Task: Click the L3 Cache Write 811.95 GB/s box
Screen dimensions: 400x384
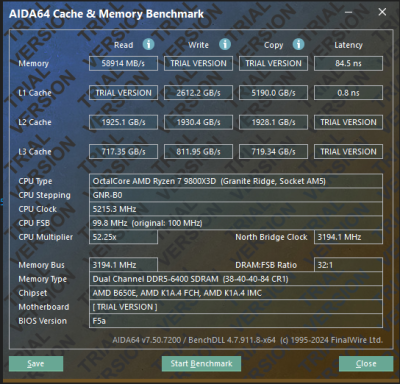Action: tap(198, 152)
